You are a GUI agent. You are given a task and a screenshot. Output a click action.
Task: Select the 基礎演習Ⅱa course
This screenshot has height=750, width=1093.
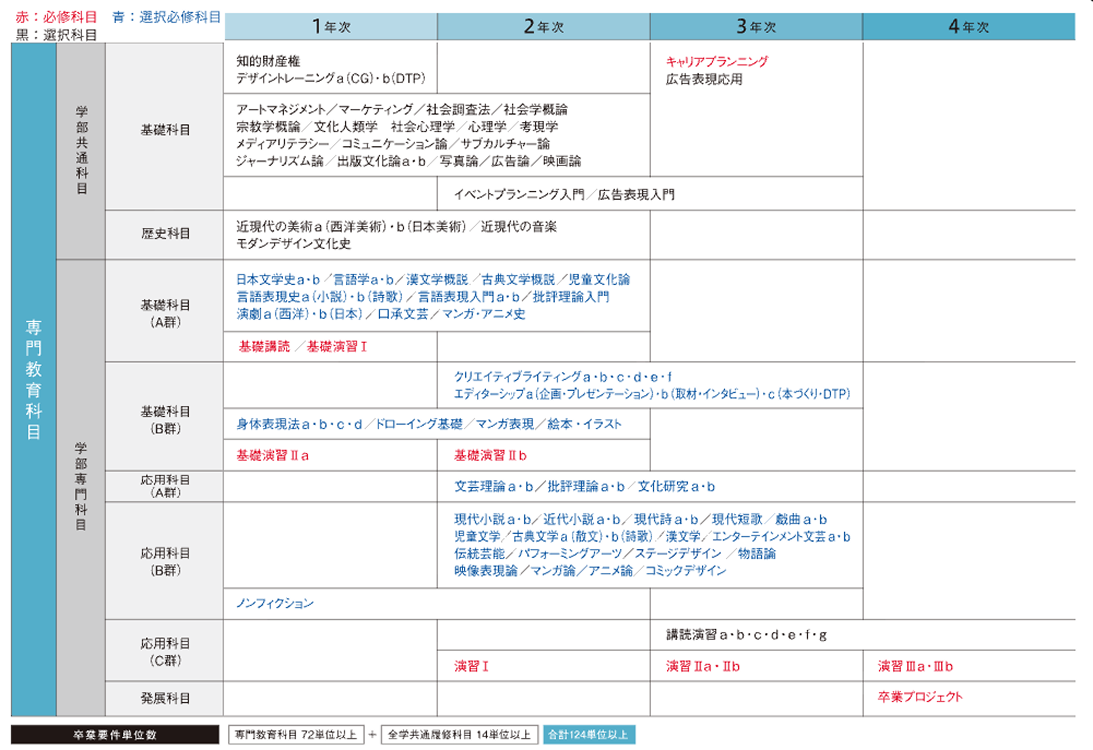(271, 455)
